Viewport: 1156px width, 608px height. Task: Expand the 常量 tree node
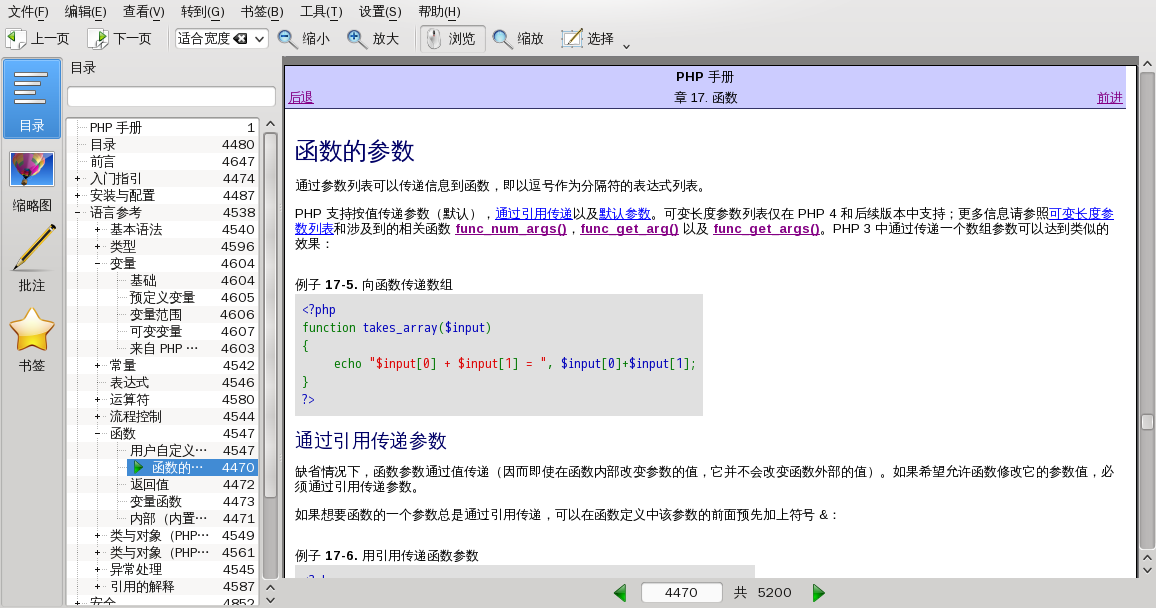click(x=97, y=366)
